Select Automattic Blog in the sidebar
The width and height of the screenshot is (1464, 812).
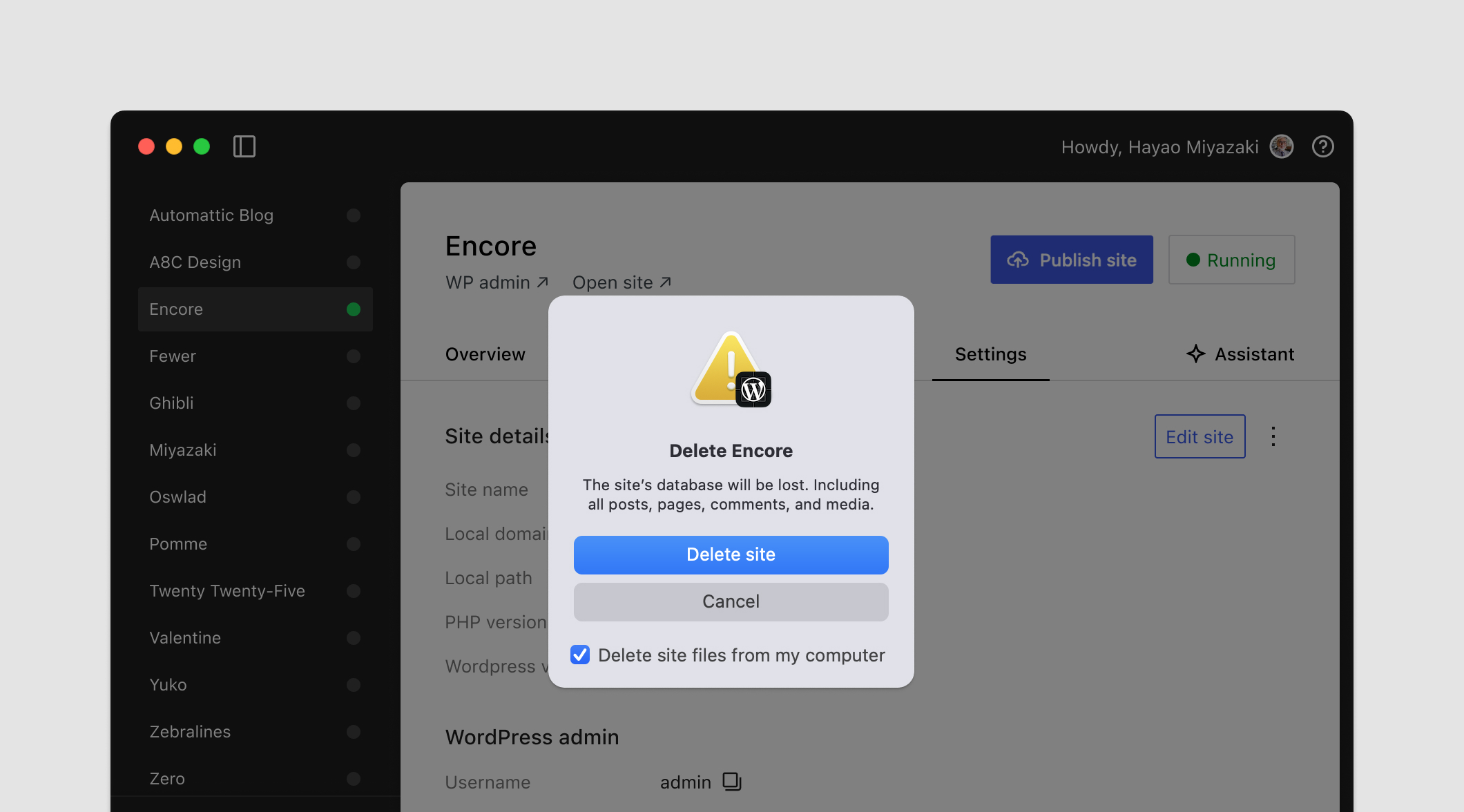coord(256,215)
